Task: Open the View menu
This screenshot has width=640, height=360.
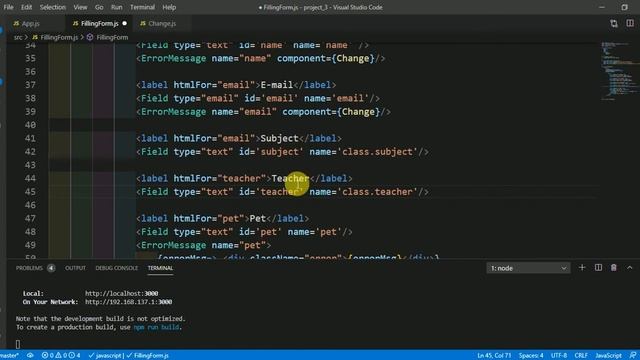Action: pyautogui.click(x=80, y=7)
